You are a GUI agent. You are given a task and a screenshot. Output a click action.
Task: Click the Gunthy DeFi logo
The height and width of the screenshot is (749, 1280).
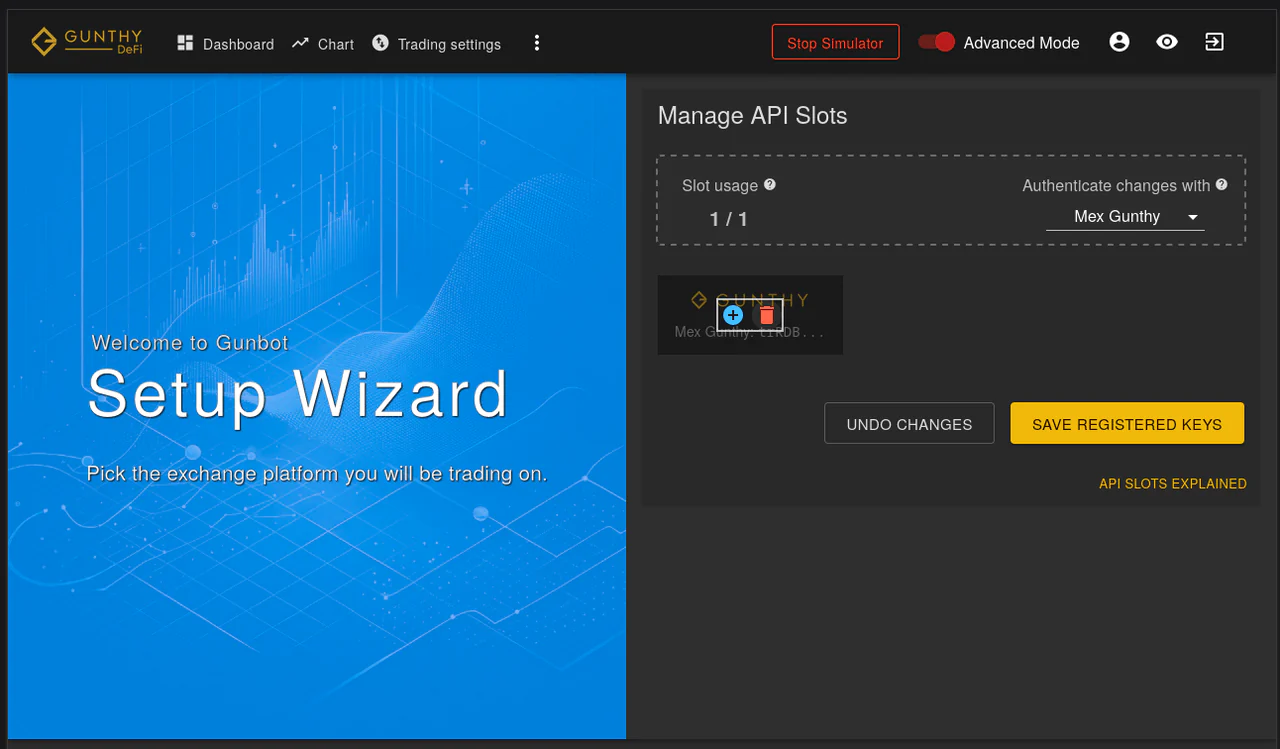87,42
